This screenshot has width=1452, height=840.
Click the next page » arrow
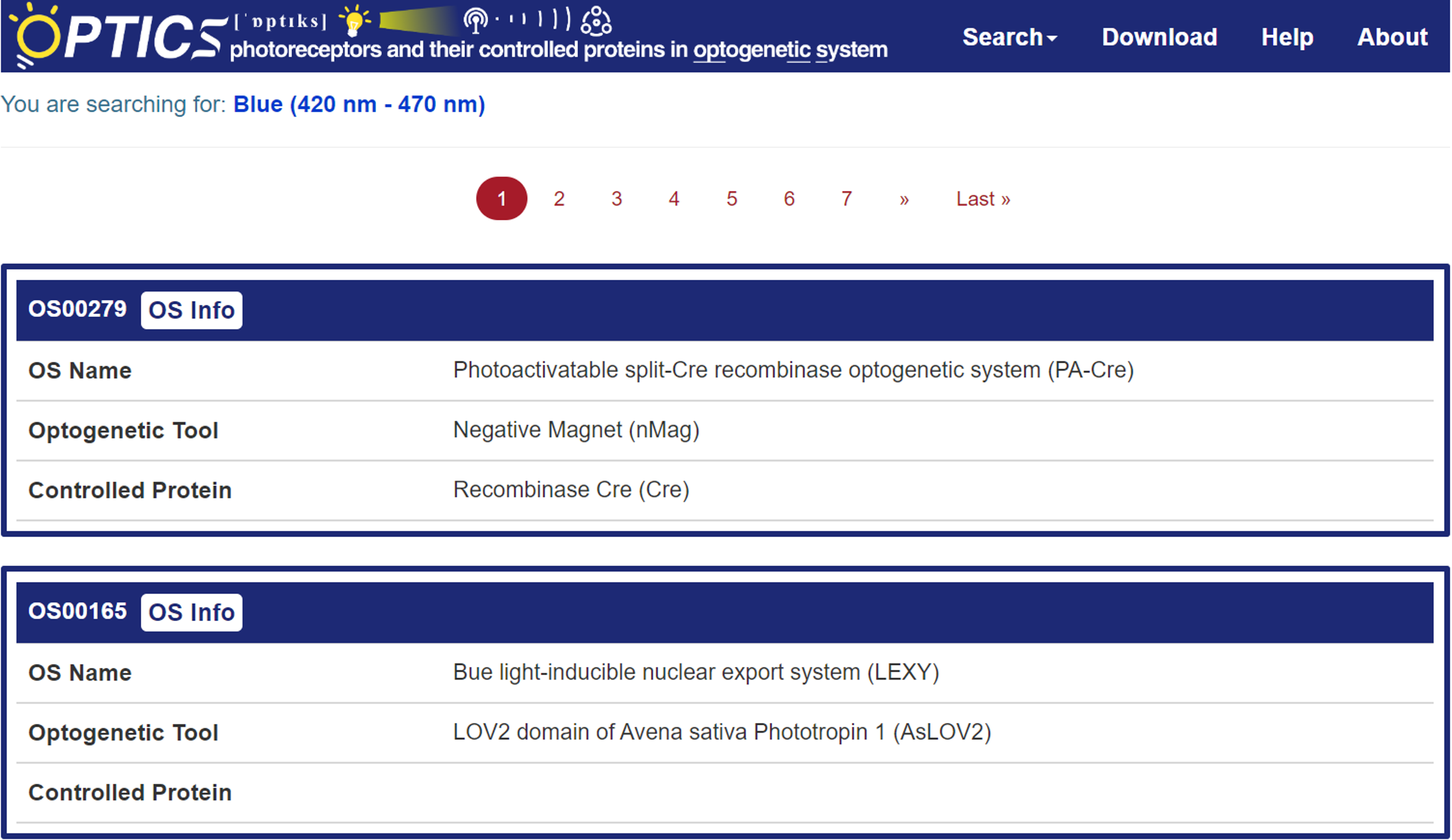(x=903, y=199)
